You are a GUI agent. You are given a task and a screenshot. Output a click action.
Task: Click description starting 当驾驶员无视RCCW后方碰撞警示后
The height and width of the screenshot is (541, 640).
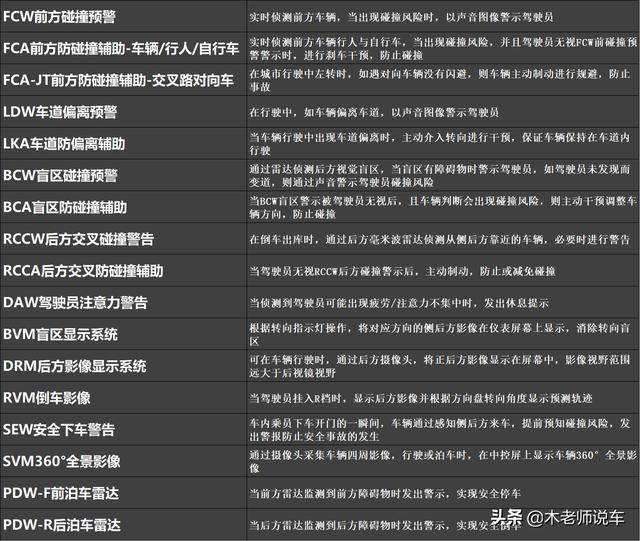(402, 271)
